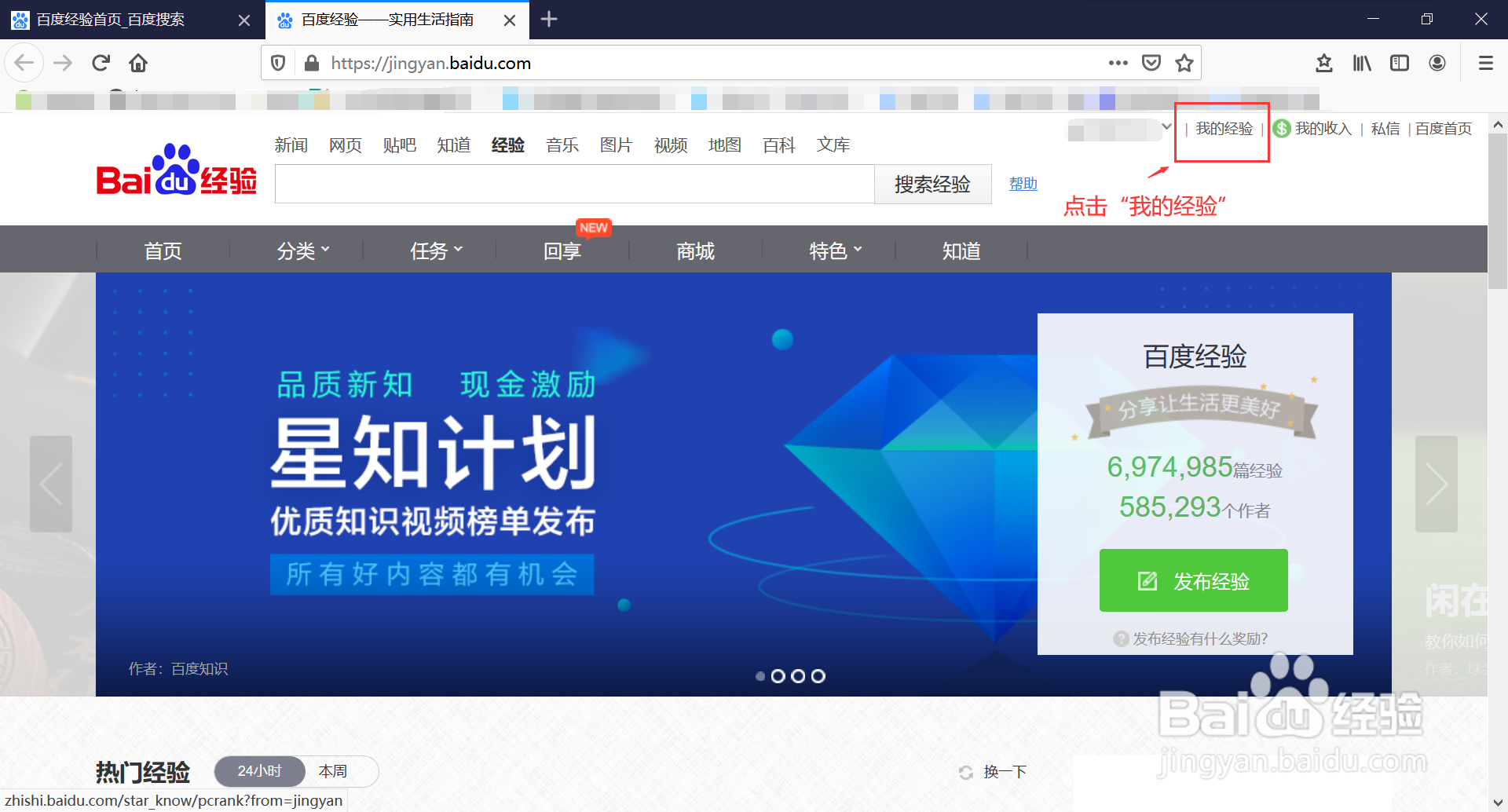Click the browser back arrow

click(x=24, y=63)
